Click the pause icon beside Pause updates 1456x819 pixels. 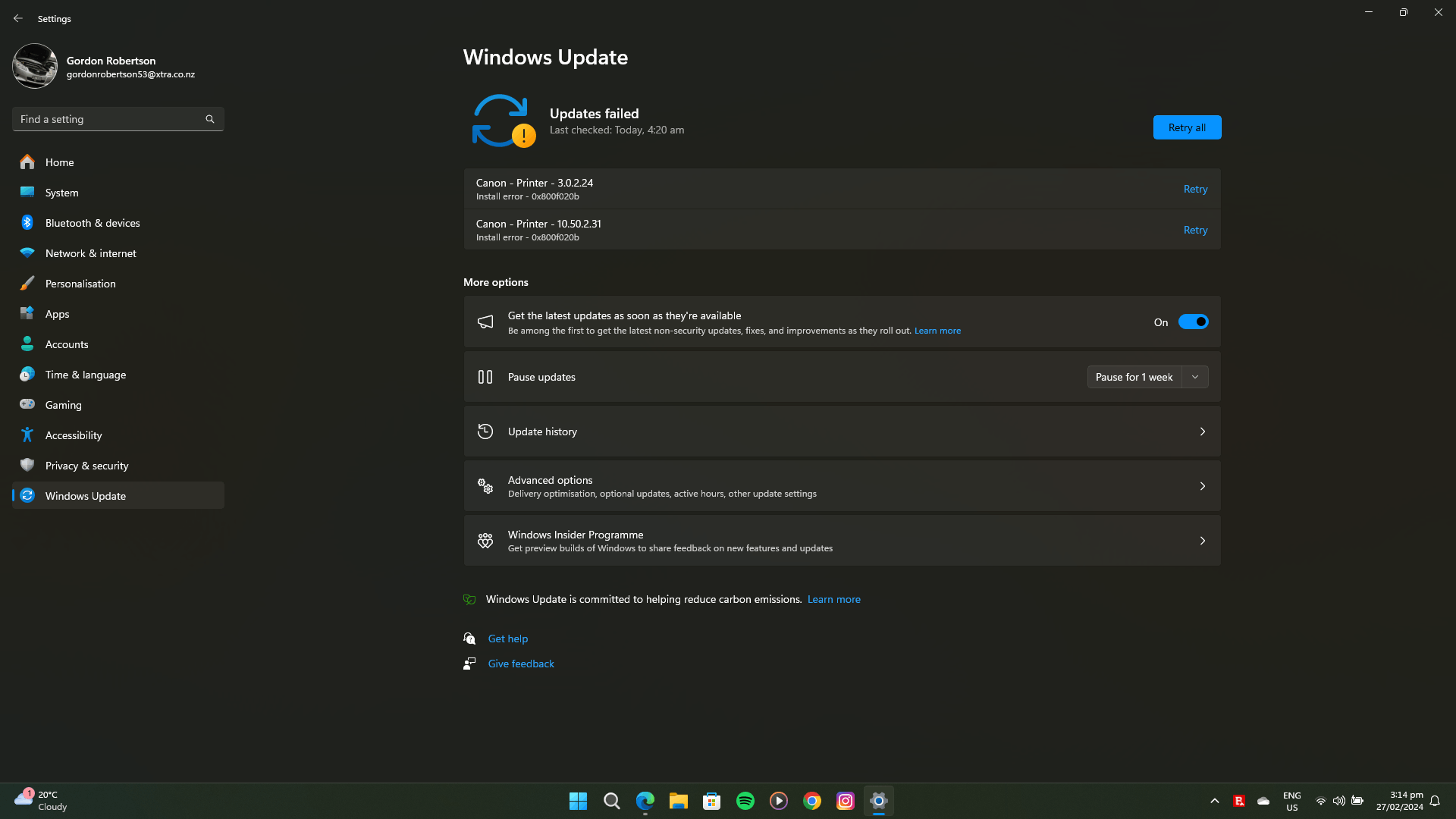point(485,377)
